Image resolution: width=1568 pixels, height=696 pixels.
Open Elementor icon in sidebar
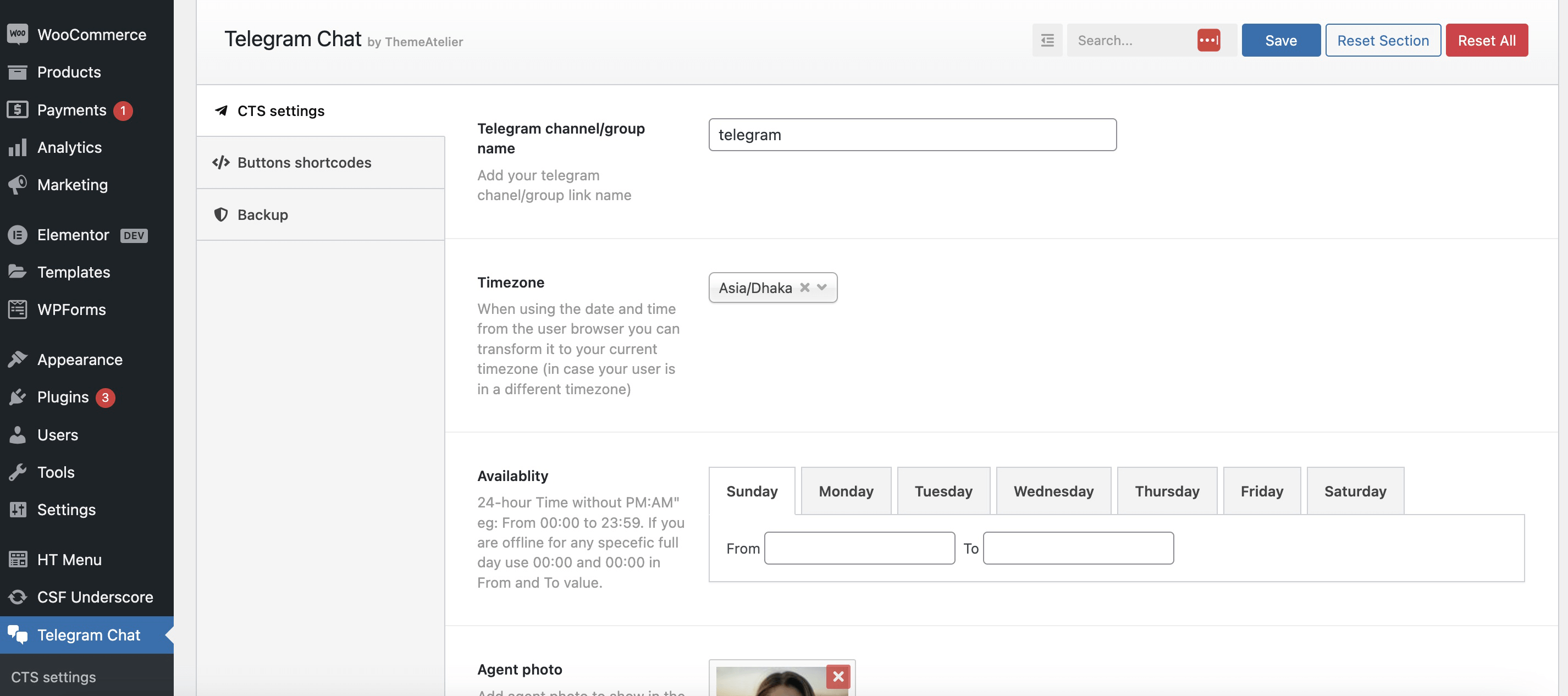pos(18,234)
